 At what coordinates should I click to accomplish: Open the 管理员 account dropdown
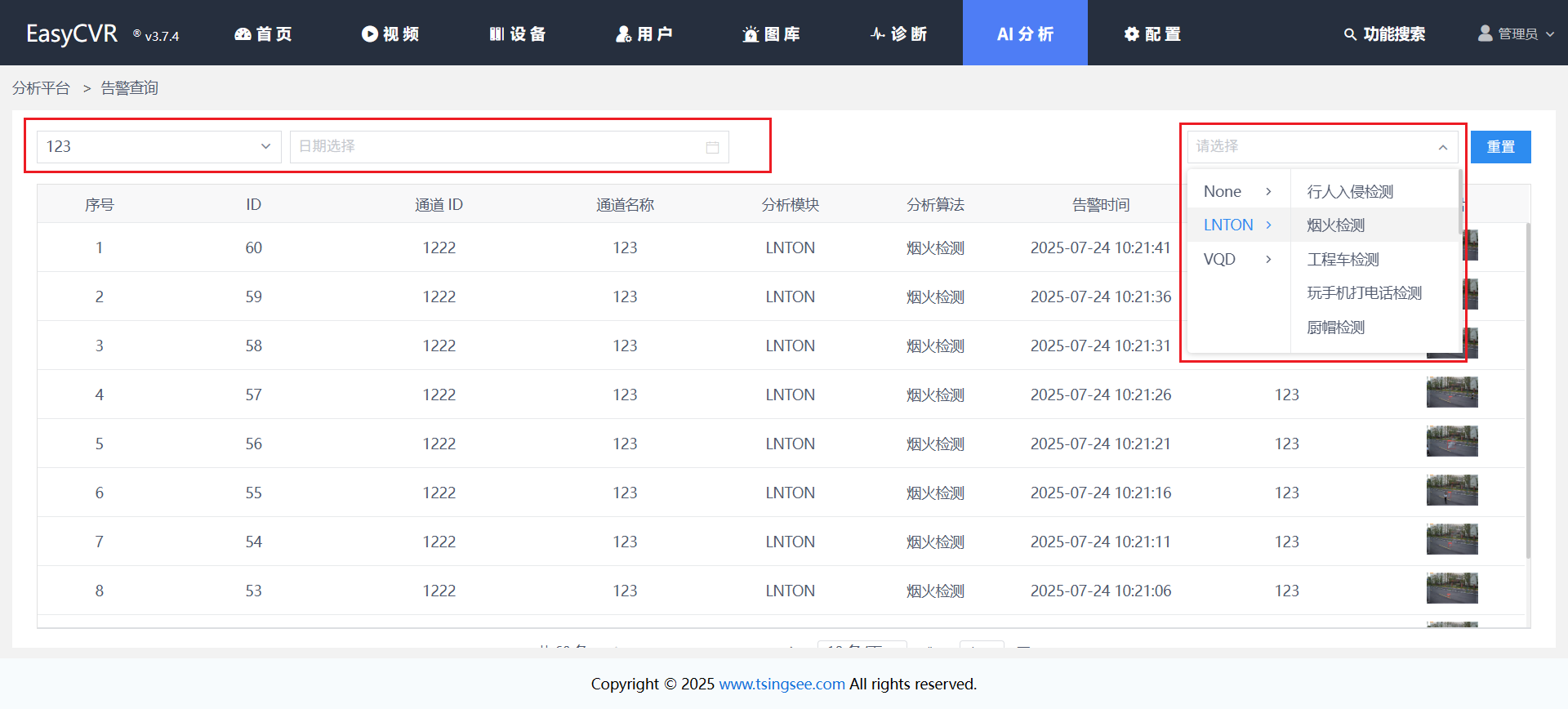(1517, 33)
